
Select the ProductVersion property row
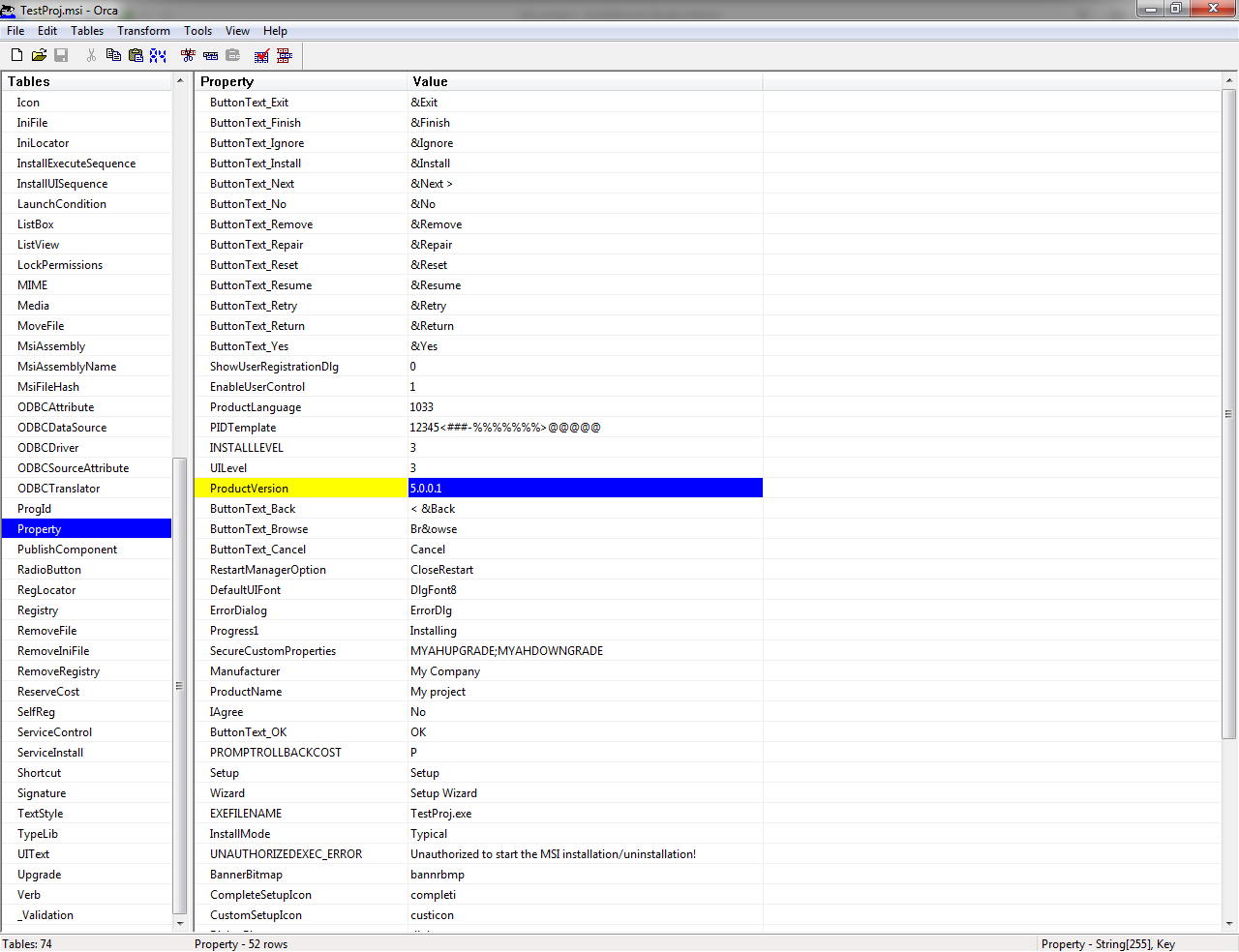301,489
